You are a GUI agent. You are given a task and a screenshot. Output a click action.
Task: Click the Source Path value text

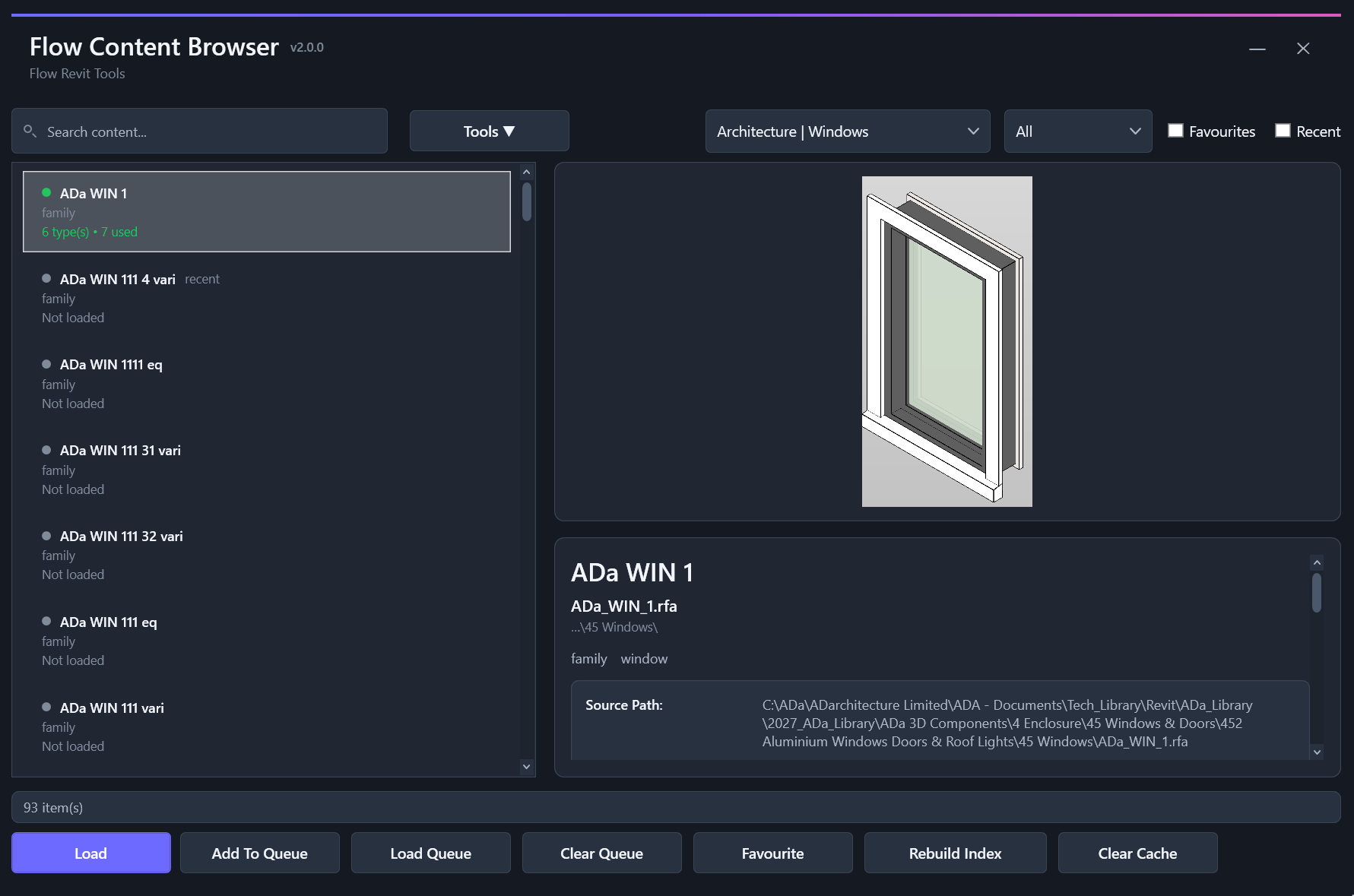1007,723
